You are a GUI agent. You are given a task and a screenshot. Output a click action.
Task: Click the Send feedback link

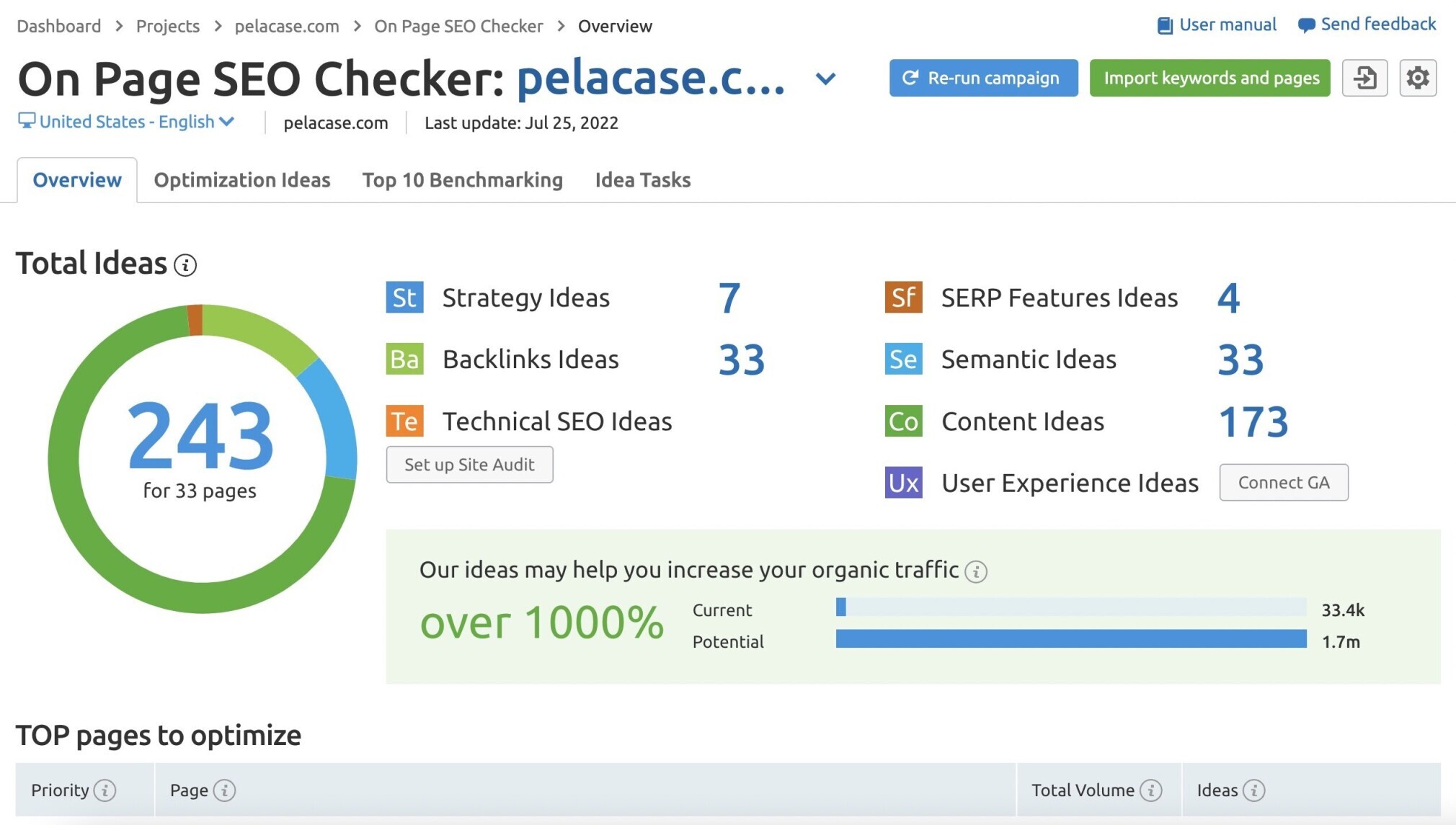click(1378, 24)
